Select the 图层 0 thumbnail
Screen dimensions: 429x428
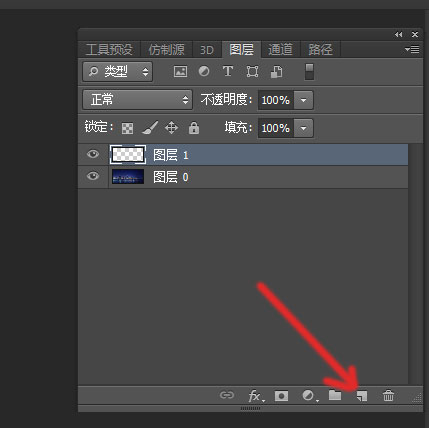tap(128, 176)
